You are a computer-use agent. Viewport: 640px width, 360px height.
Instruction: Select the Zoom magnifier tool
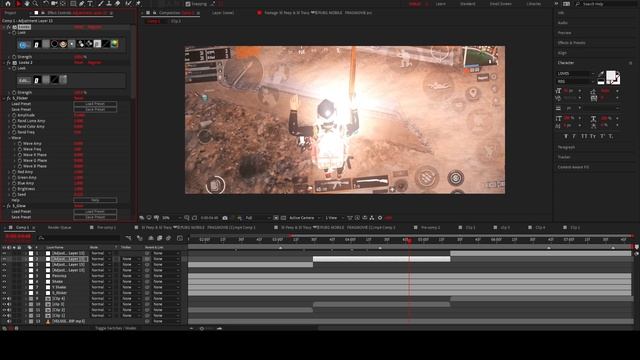(x=36, y=4)
